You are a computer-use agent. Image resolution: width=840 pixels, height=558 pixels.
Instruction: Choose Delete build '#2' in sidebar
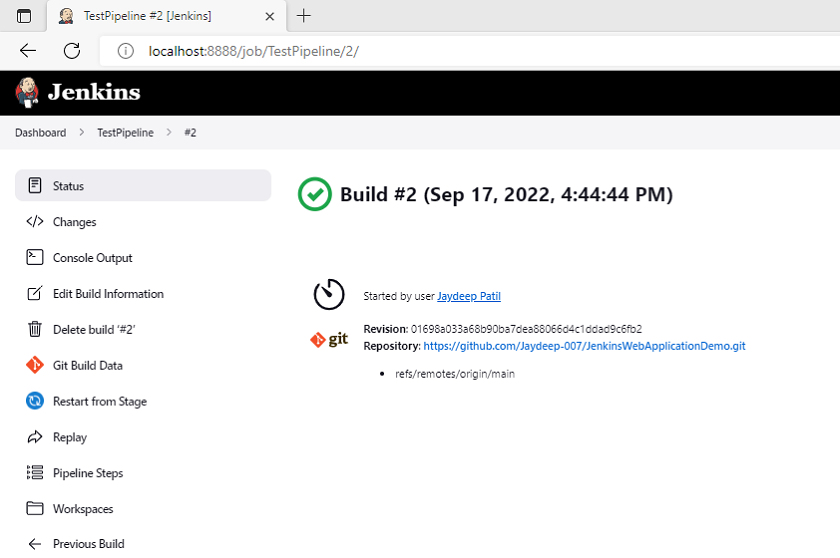pyautogui.click(x=143, y=329)
